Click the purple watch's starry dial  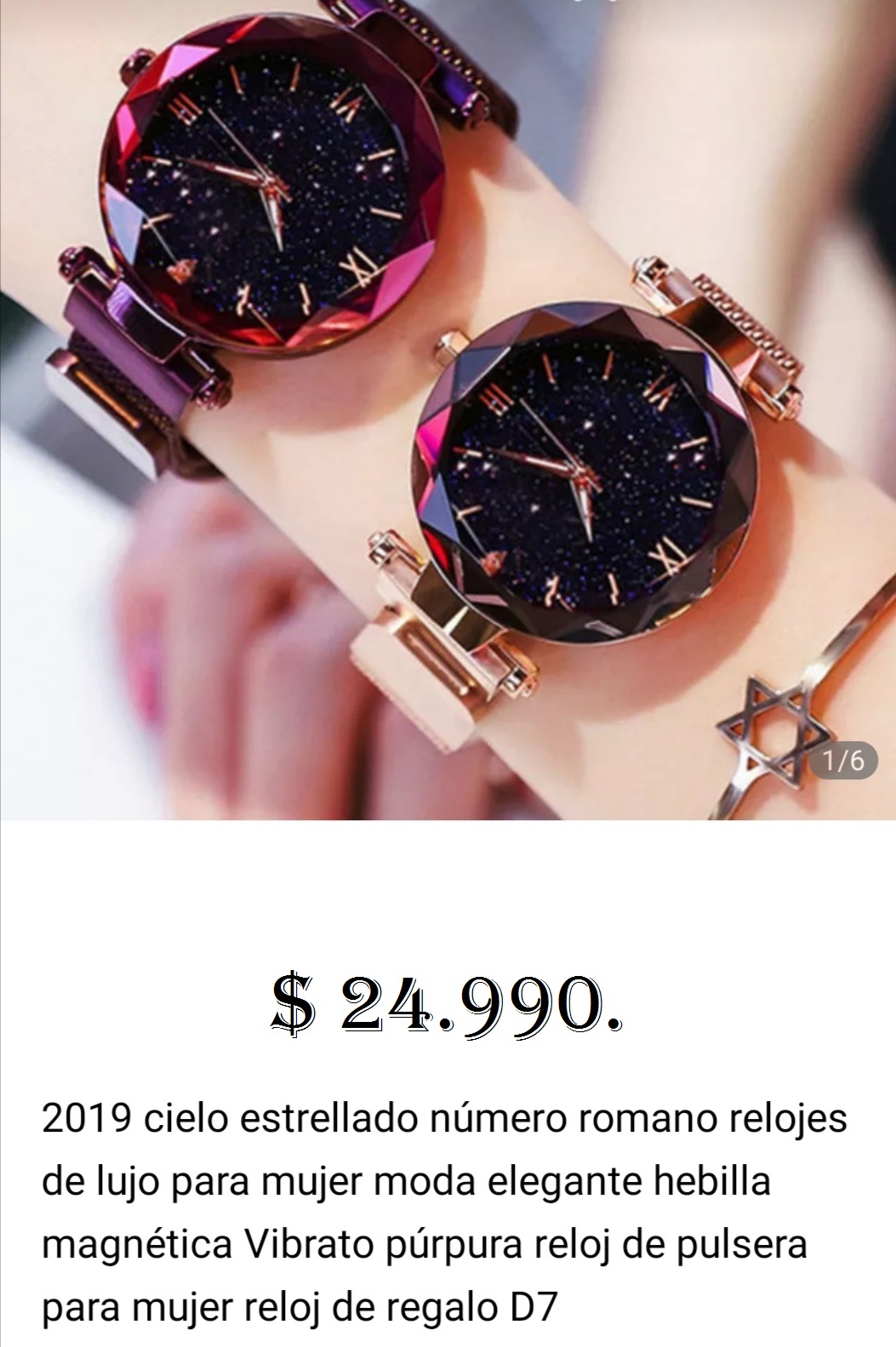point(271,192)
